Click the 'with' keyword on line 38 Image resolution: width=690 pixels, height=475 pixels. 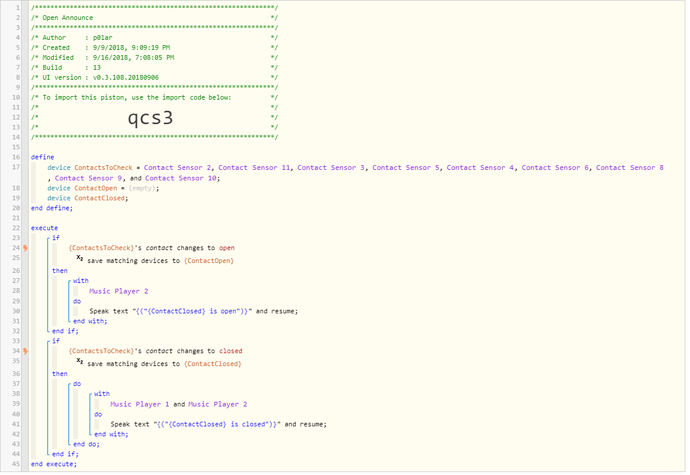tap(102, 394)
